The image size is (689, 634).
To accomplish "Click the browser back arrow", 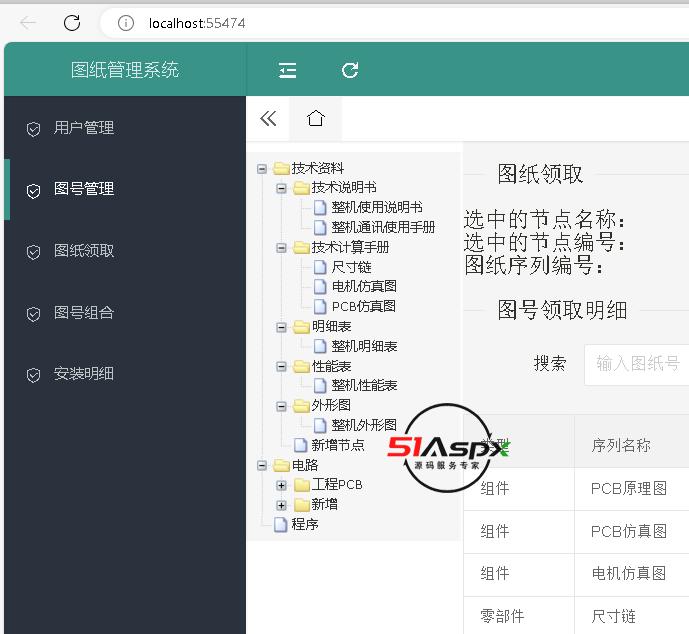I will point(28,22).
